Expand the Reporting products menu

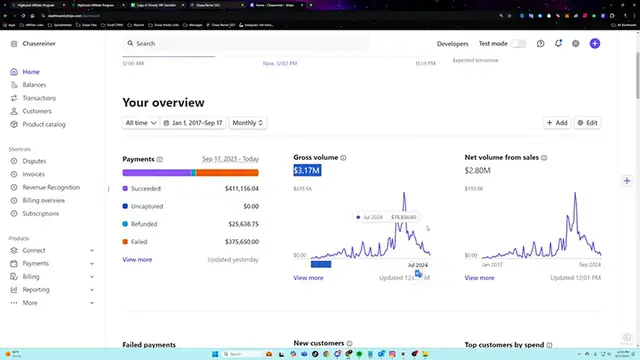[92, 290]
